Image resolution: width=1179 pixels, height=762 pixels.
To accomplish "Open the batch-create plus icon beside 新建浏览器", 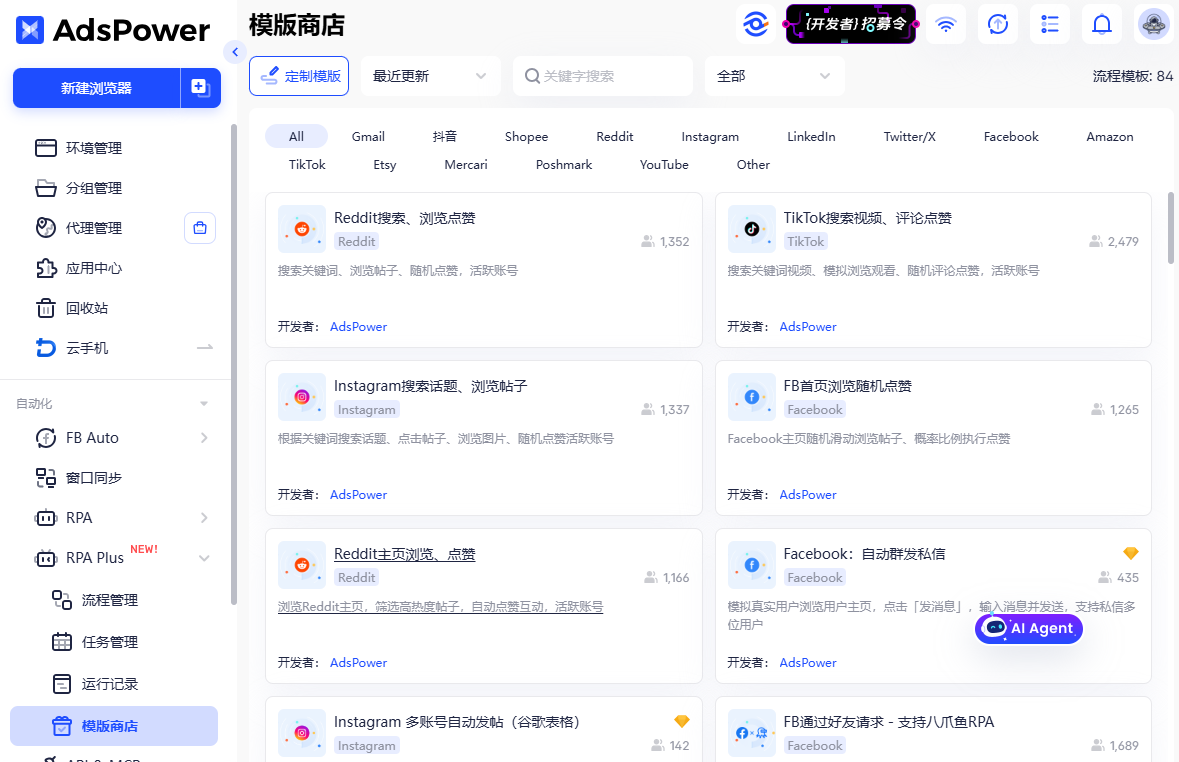I will 200,87.
